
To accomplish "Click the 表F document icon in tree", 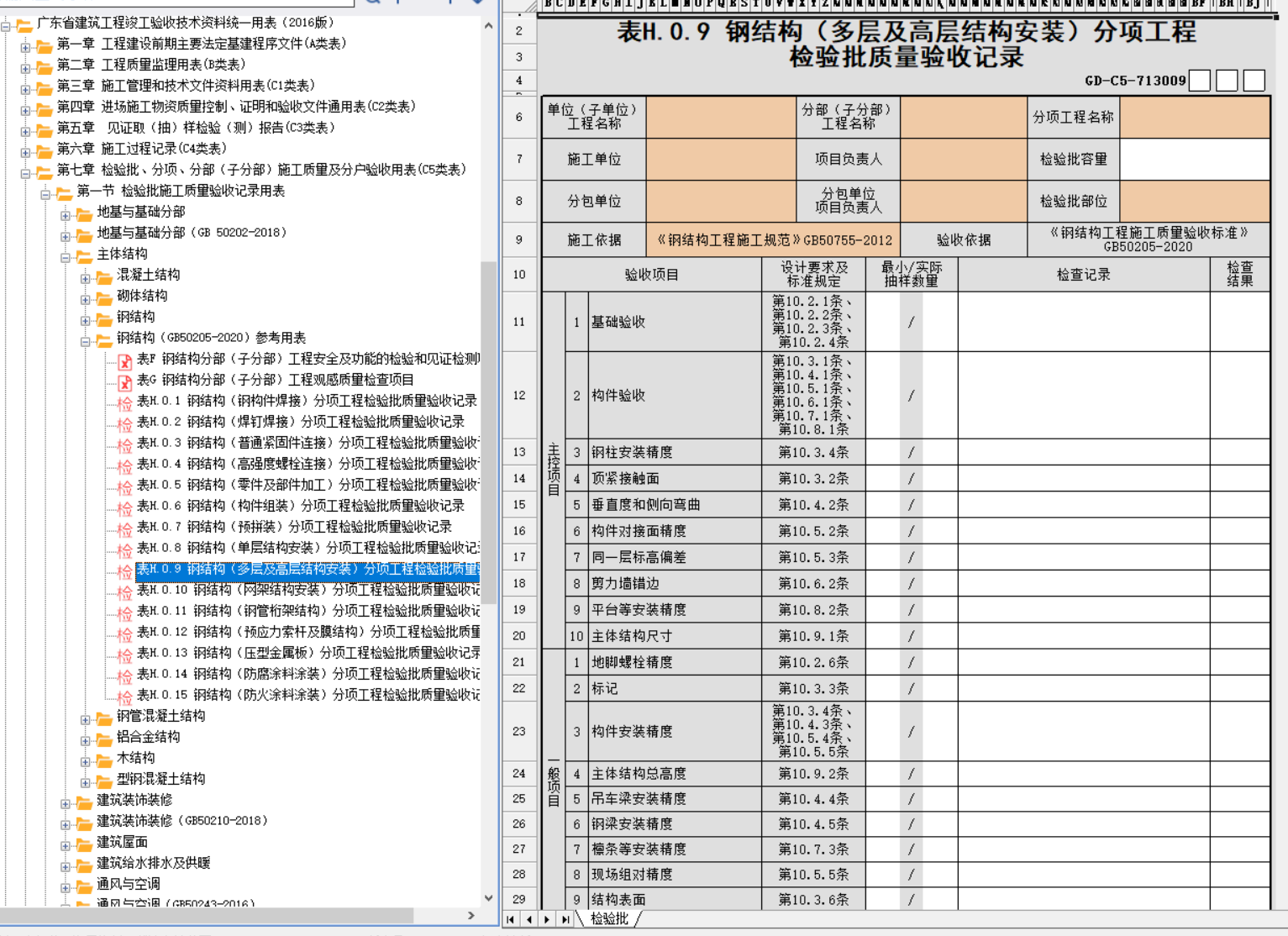I will tap(124, 361).
